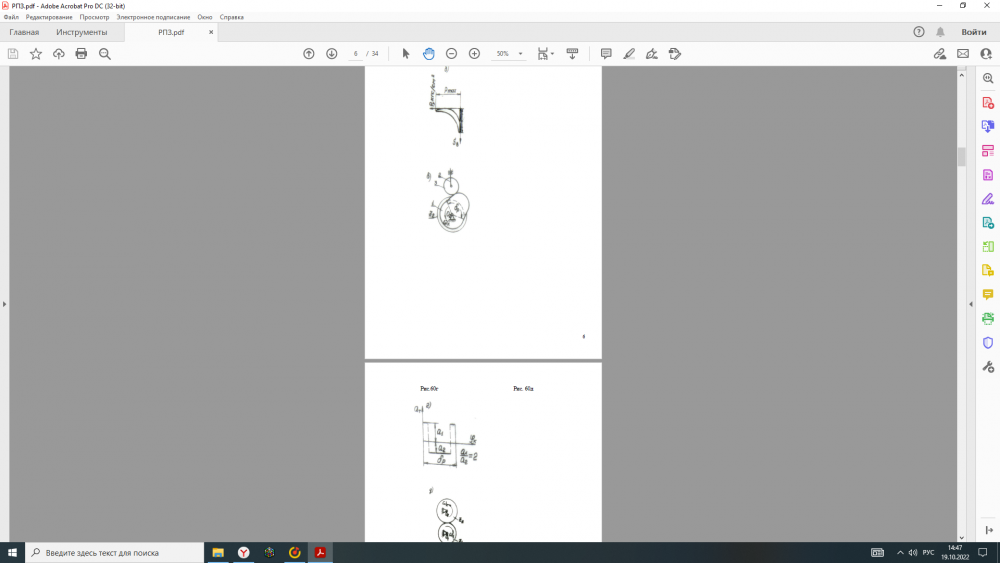Upload file to cloud icon
The height and width of the screenshot is (563, 1000).
(59, 54)
